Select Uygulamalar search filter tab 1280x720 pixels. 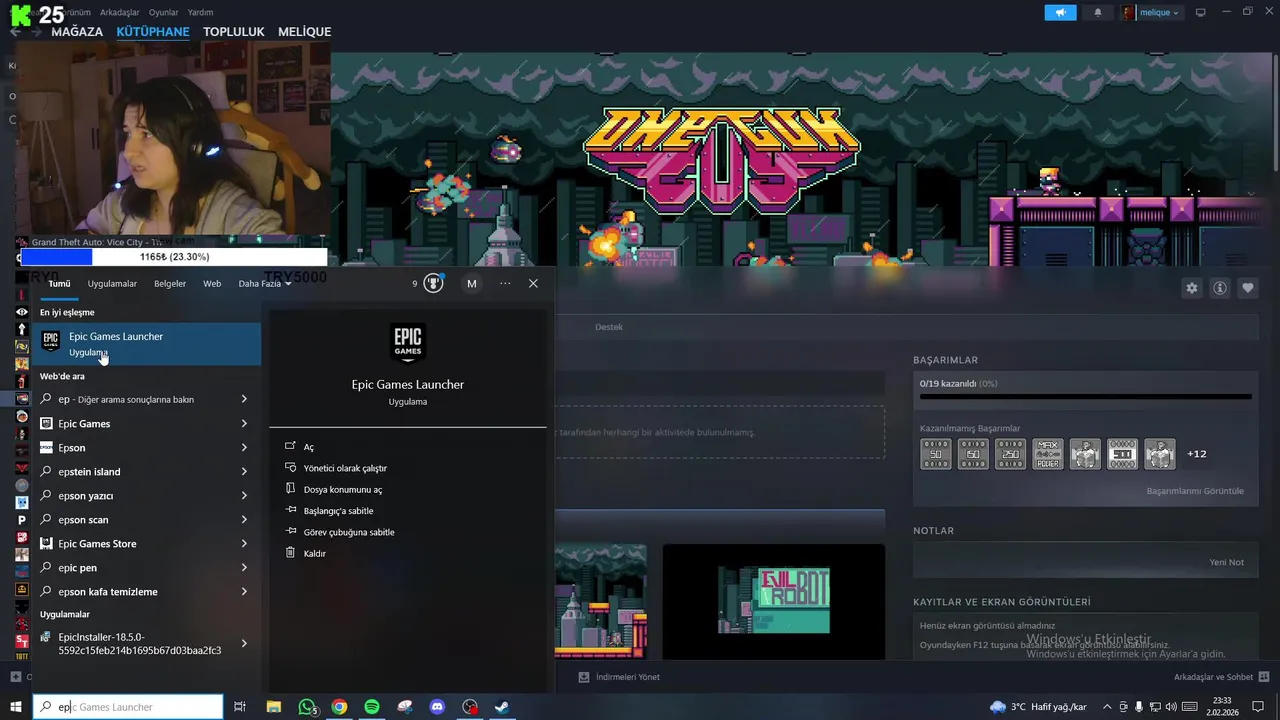coord(112,283)
